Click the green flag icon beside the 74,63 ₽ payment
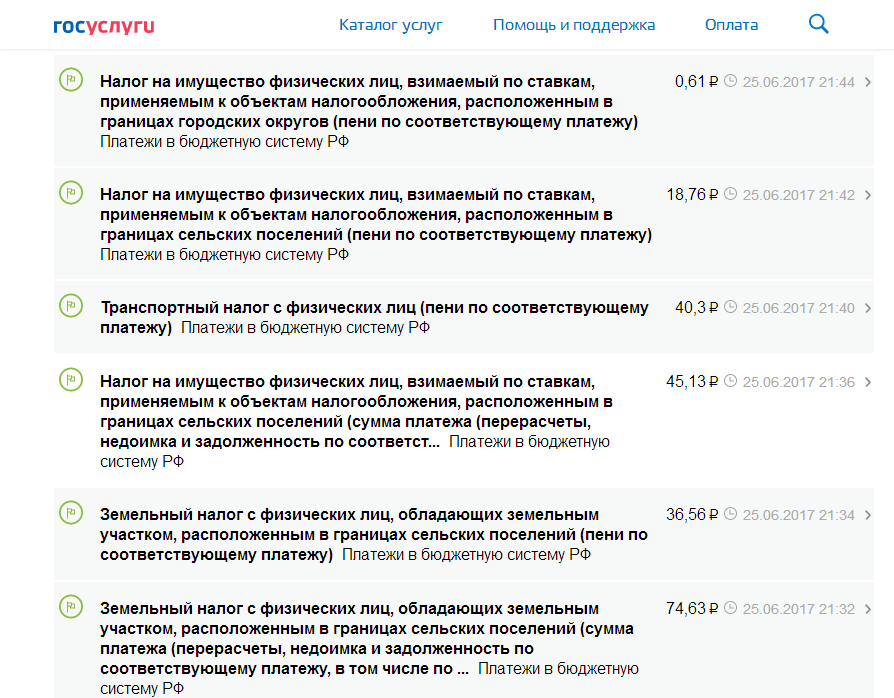894x698 pixels. click(71, 607)
